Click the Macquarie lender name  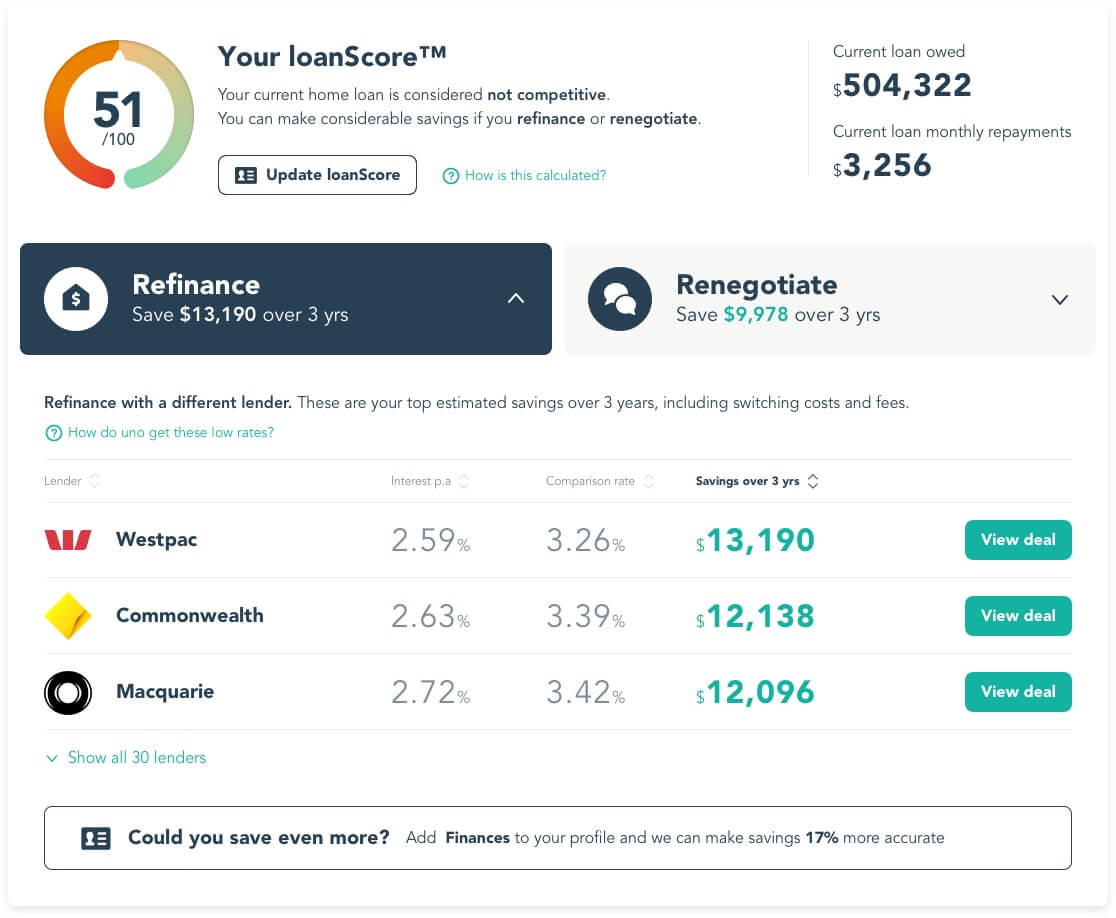(165, 692)
